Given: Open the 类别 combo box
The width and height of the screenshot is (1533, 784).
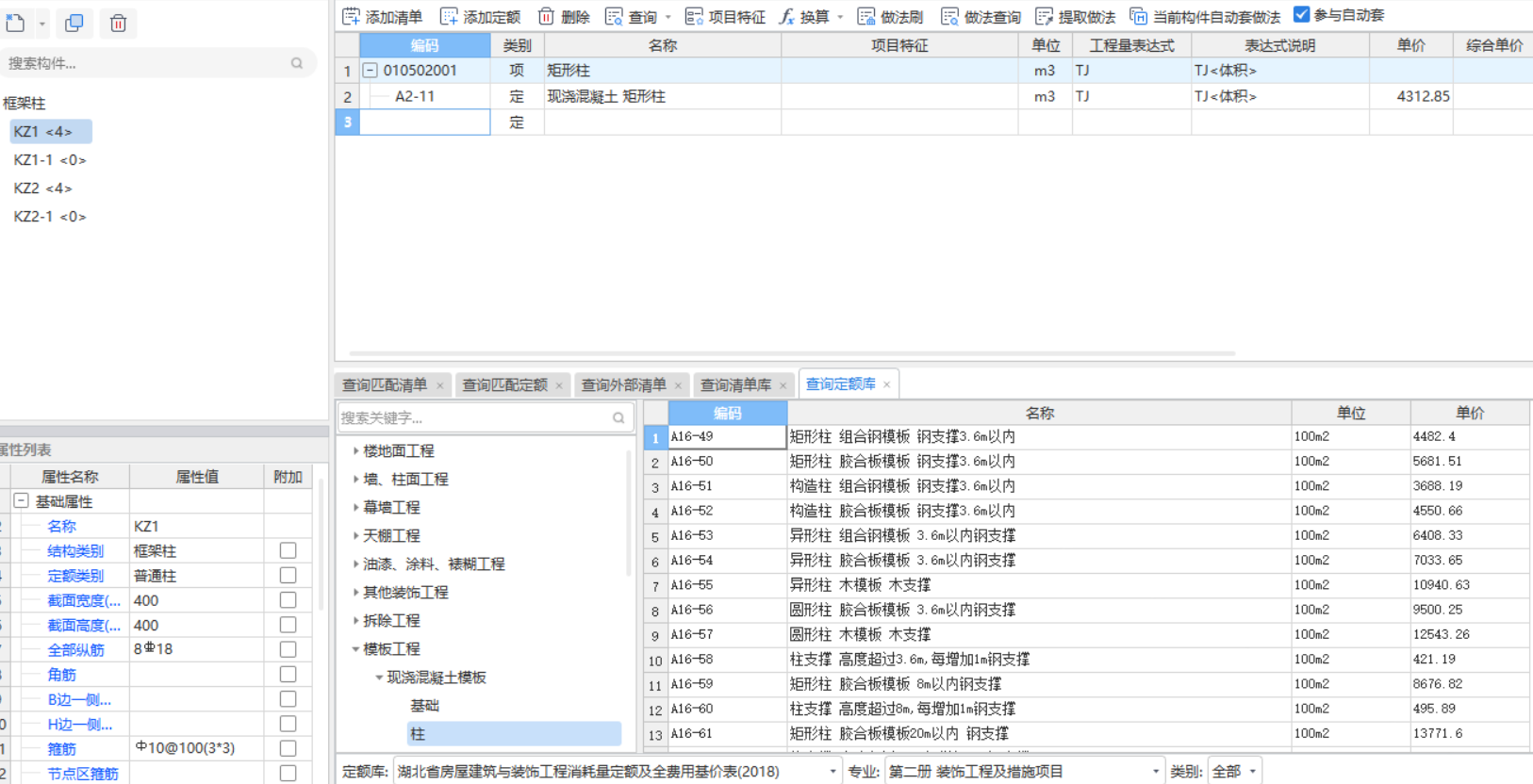Looking at the screenshot, I should tap(1233, 771).
